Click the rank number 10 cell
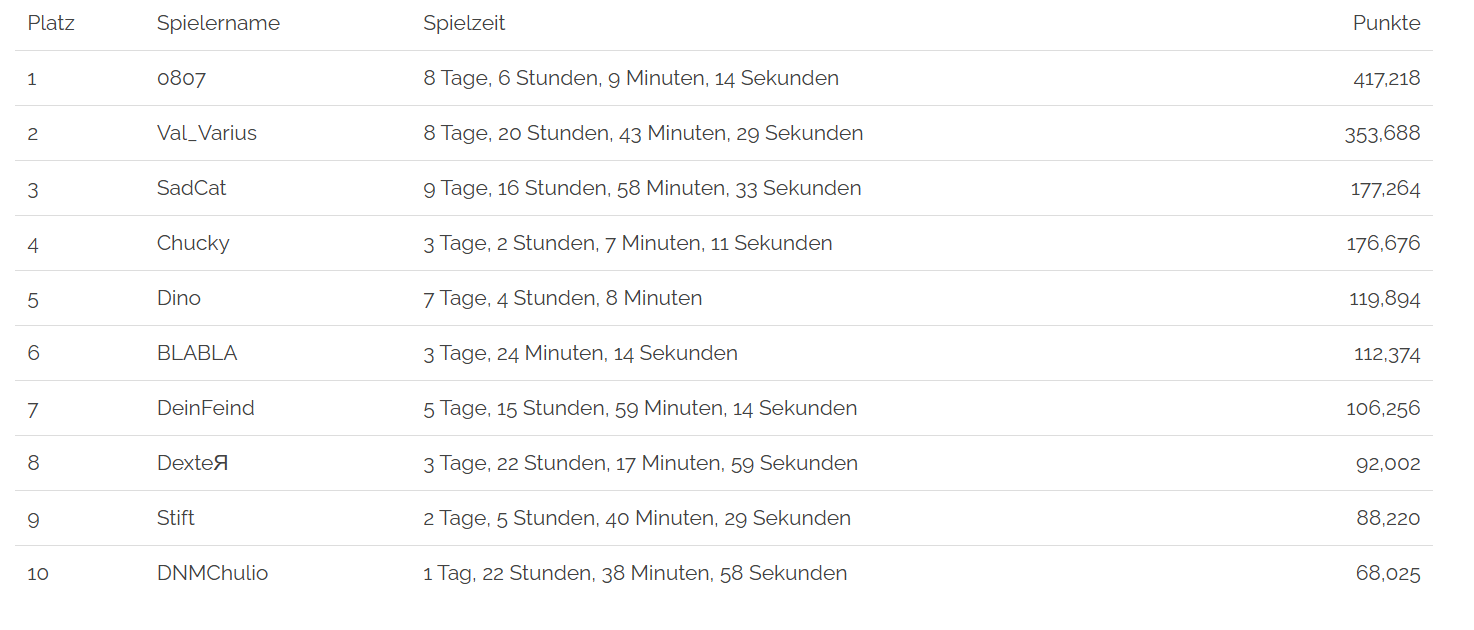This screenshot has width=1474, height=630. pyautogui.click(x=38, y=573)
